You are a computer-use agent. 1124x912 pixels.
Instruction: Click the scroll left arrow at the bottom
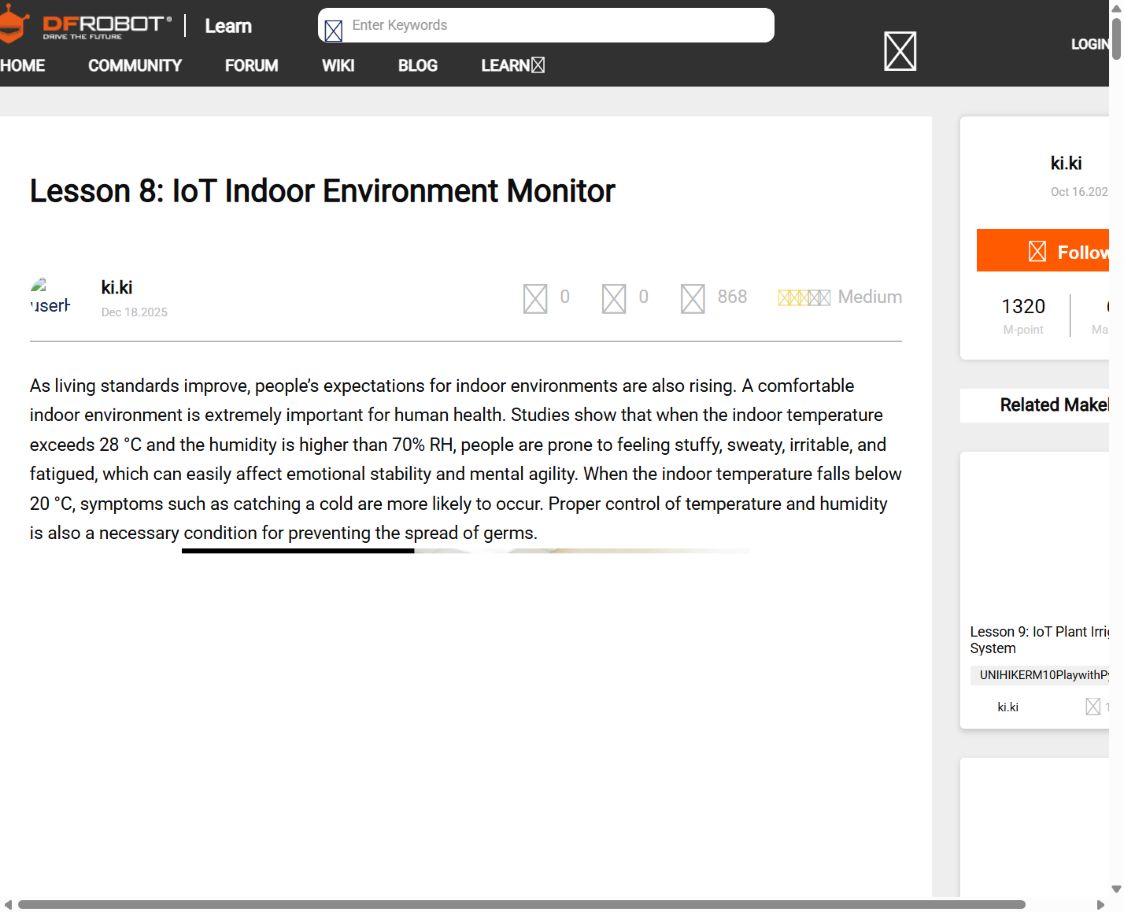[8, 905]
